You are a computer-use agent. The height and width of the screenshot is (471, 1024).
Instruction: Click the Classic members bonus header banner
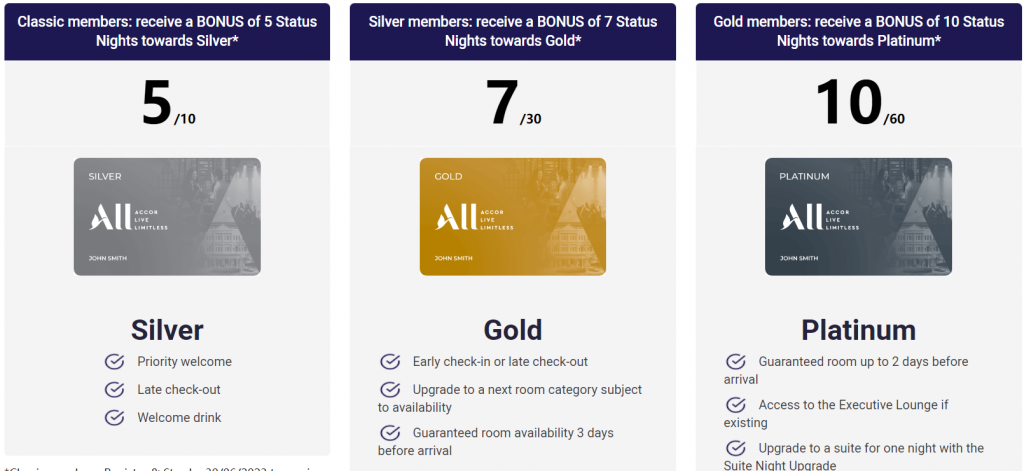(x=167, y=31)
